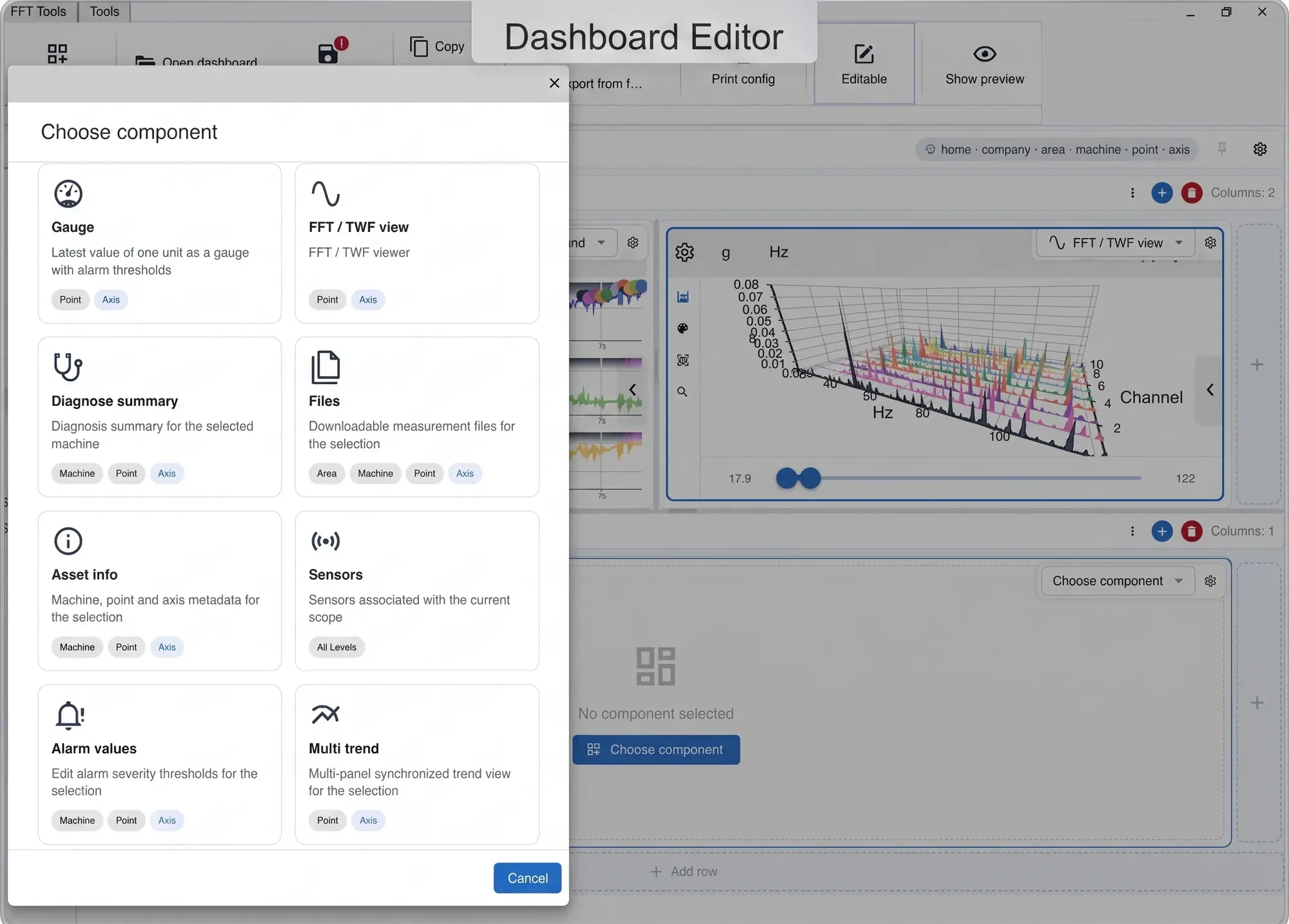Open the FFT / TWF view component dropdown
Viewport: 1289px width, 924px height.
point(1116,243)
